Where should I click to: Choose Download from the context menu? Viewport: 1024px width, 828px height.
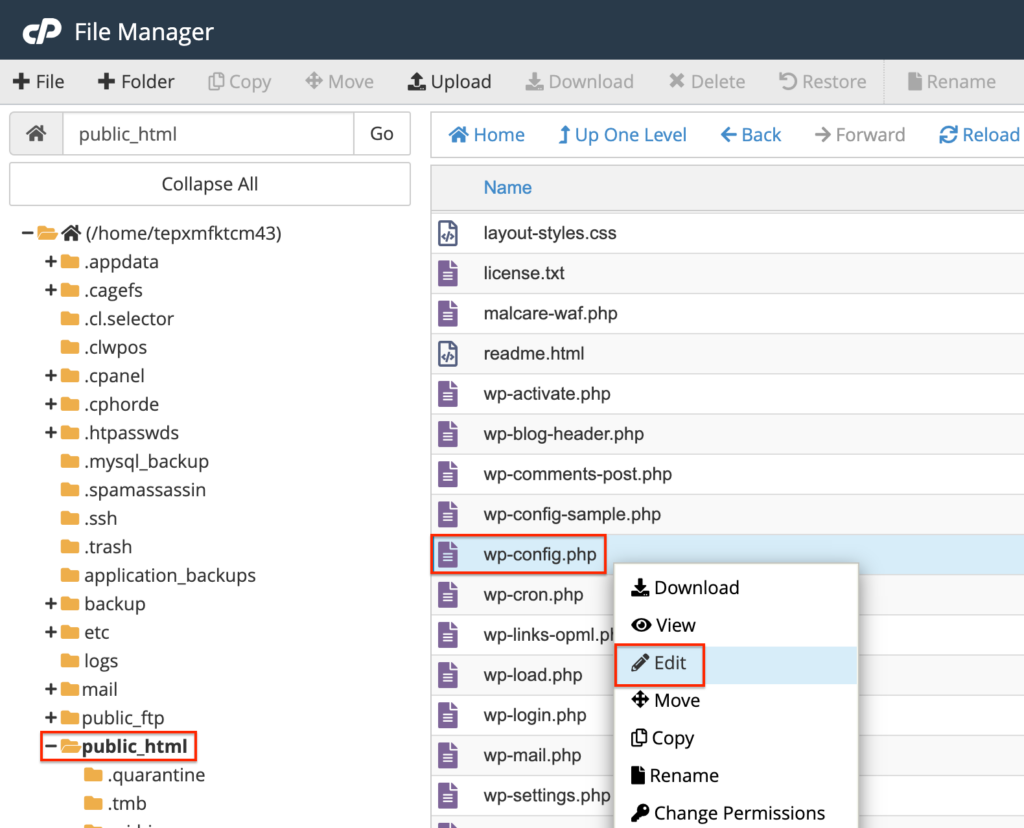tap(736, 588)
